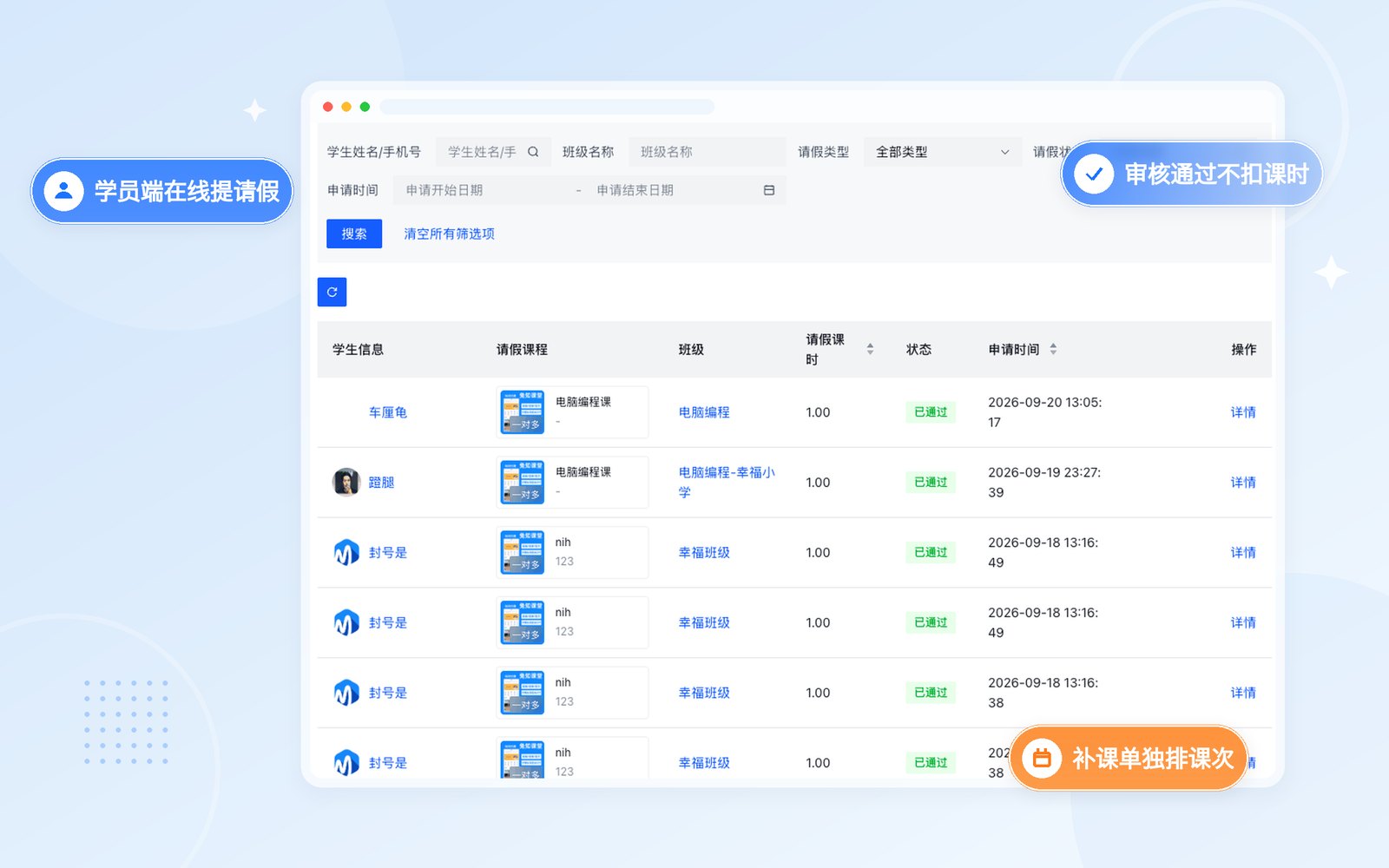Screen dimensions: 1389x868
Task: Click the 请假课程 column header
Action: 522,349
